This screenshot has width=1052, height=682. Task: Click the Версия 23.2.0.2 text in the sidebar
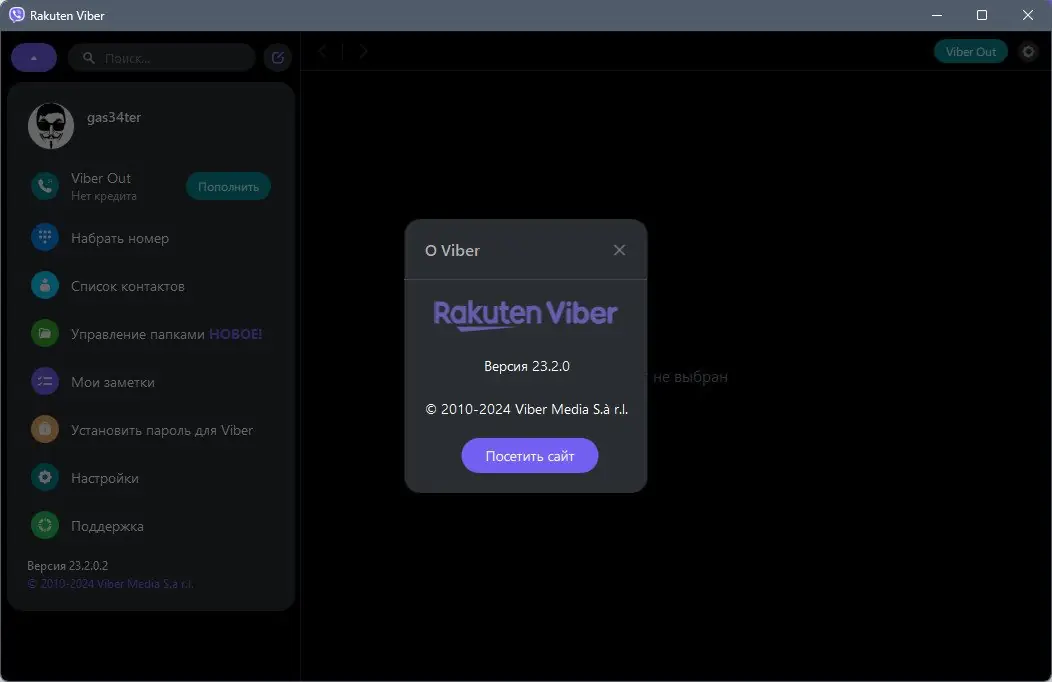tap(67, 565)
